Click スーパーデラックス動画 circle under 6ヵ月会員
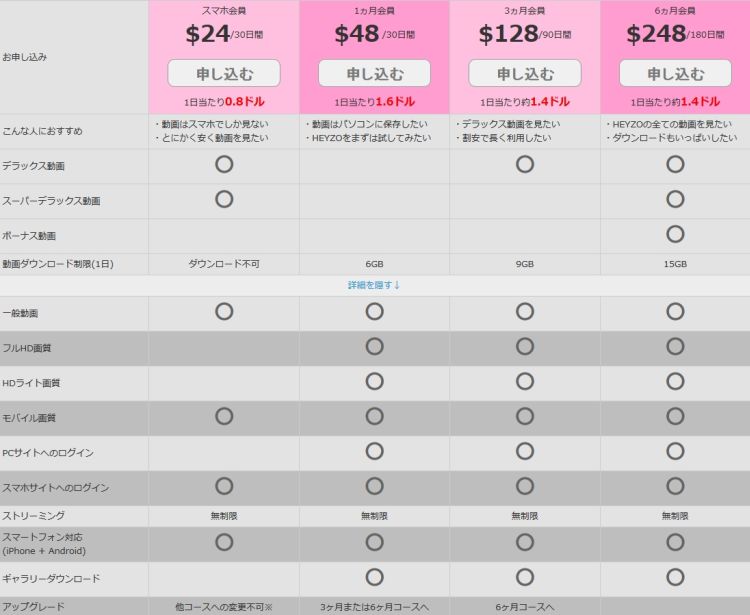This screenshot has width=750, height=615. tap(675, 199)
